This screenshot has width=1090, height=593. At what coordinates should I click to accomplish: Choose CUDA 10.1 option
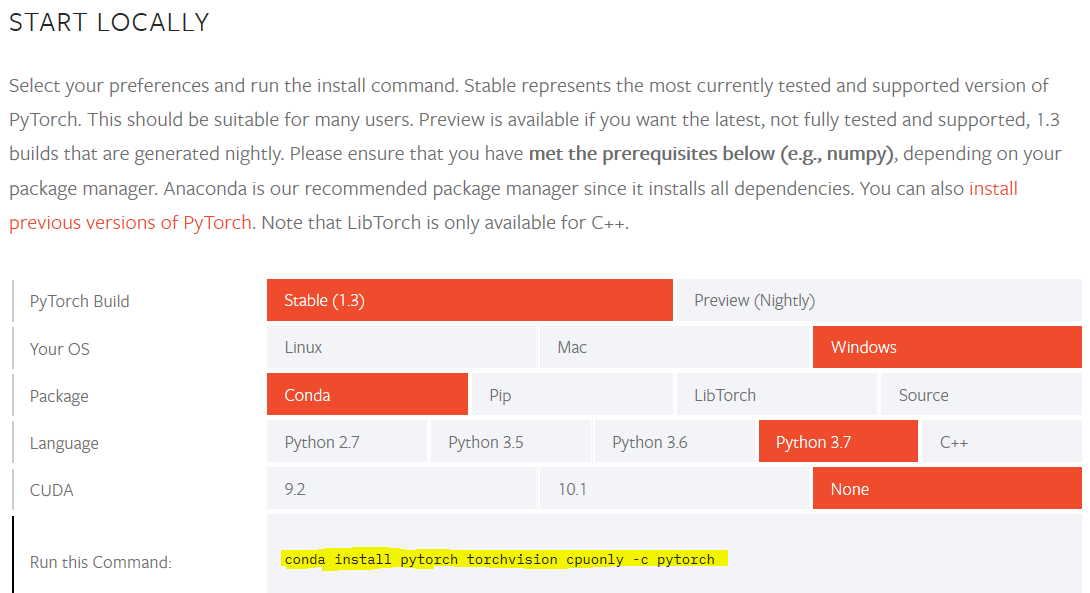pyautogui.click(x=673, y=489)
